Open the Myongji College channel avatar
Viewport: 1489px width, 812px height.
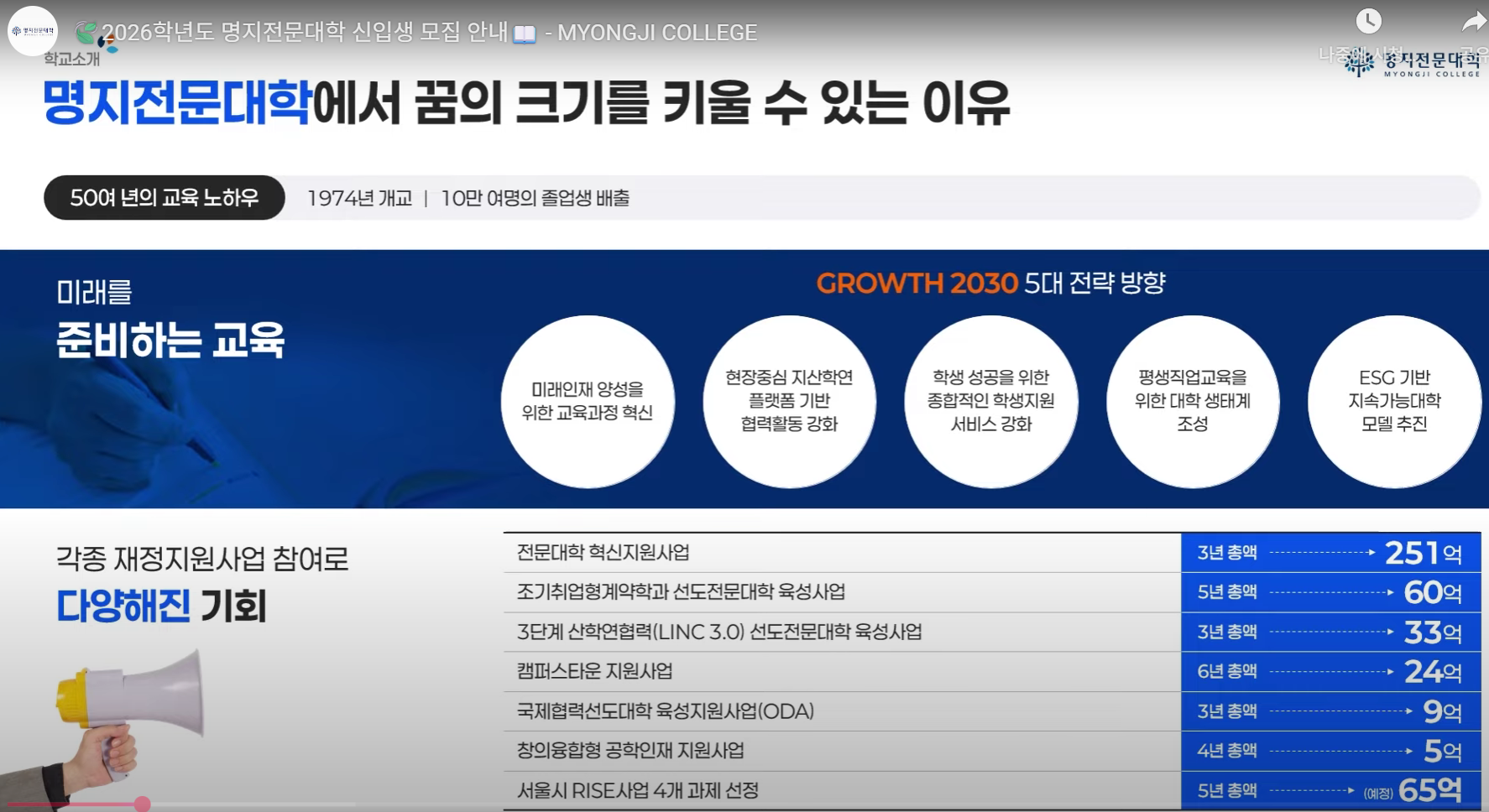33,31
